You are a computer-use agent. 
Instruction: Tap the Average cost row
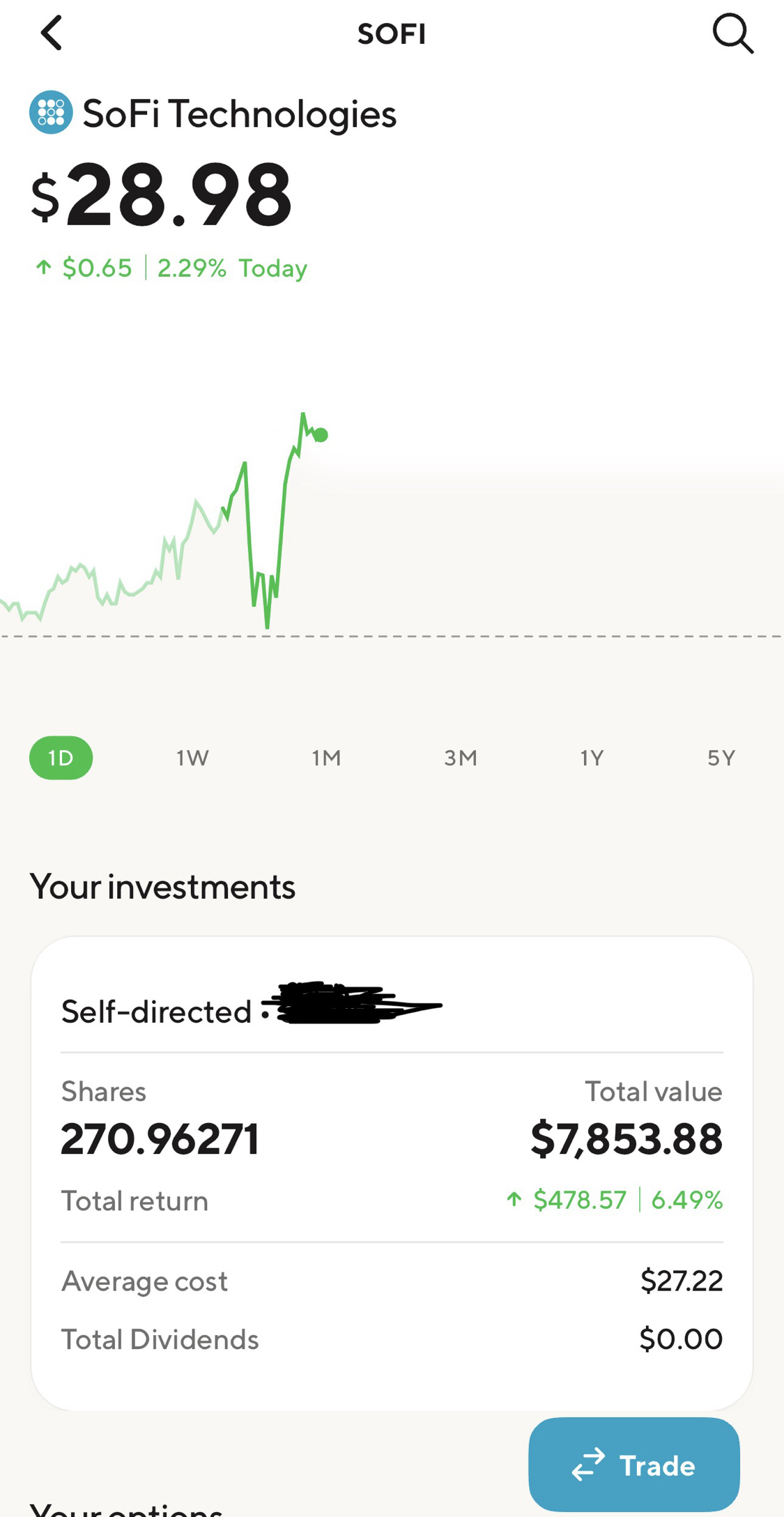click(x=392, y=1281)
